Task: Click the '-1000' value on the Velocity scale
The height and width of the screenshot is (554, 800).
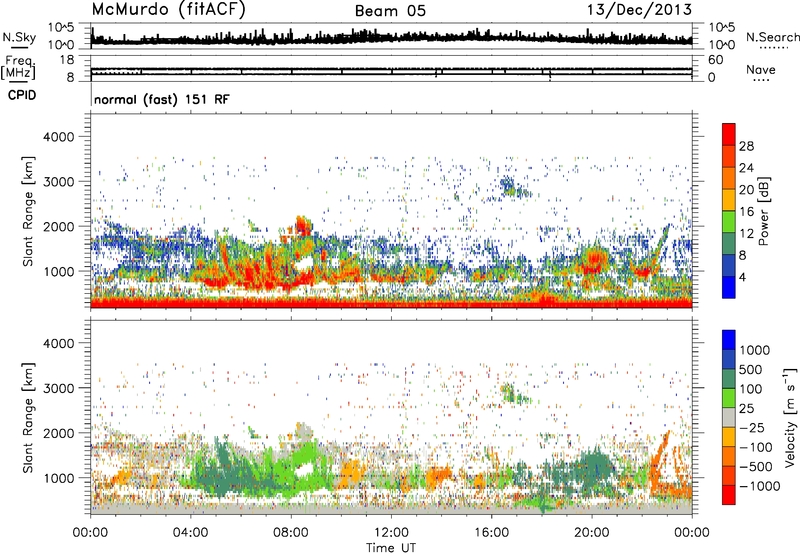Action: (760, 486)
